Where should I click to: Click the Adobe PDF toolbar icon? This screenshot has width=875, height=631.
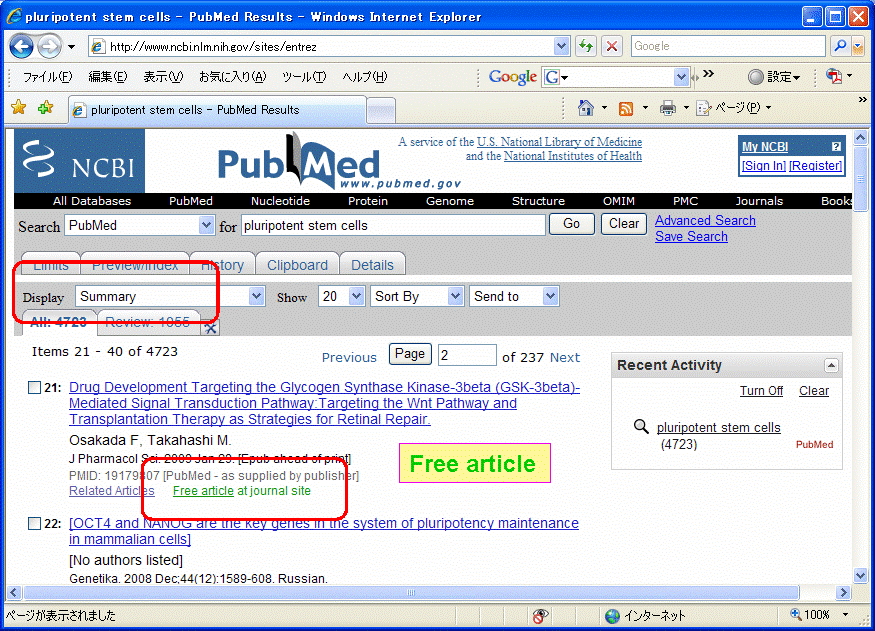tap(834, 76)
